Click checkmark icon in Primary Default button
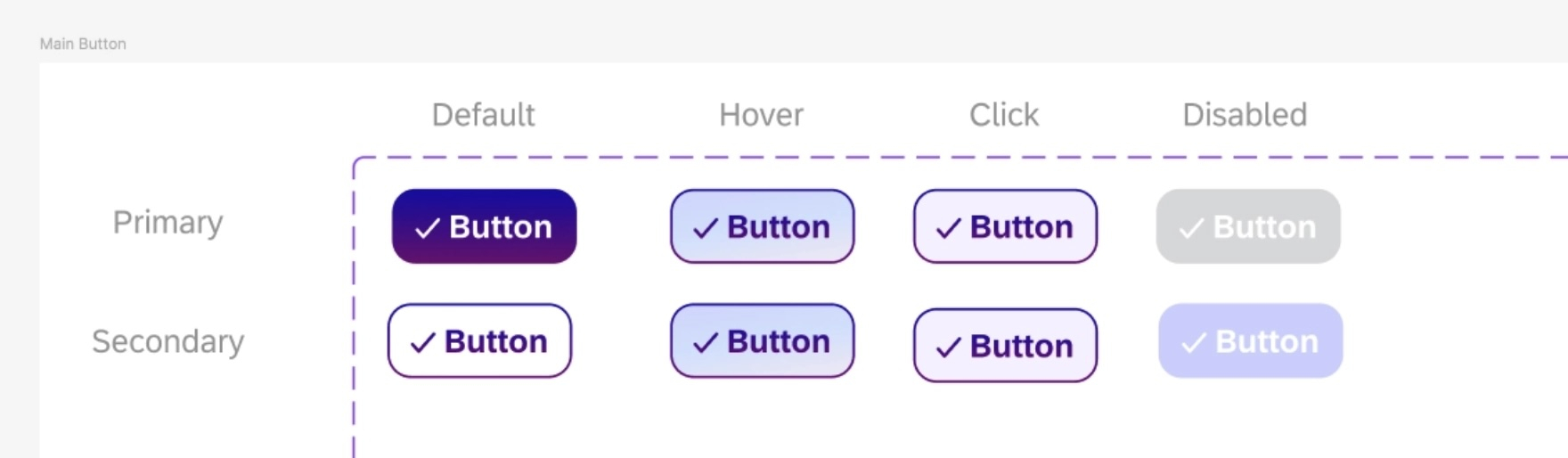 tap(428, 228)
